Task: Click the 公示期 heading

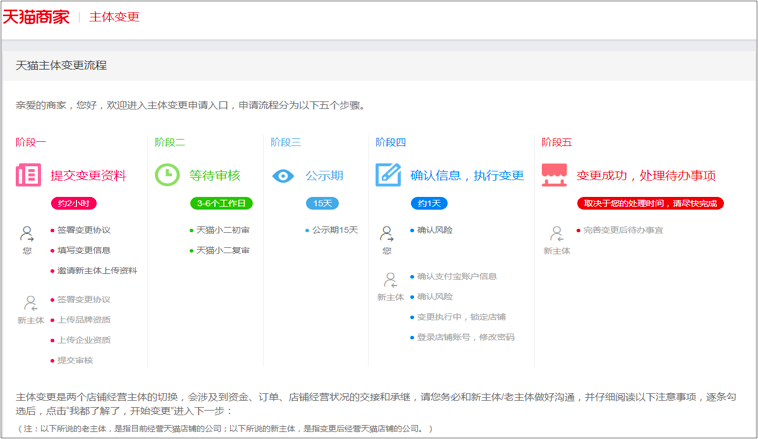Action: [x=324, y=176]
